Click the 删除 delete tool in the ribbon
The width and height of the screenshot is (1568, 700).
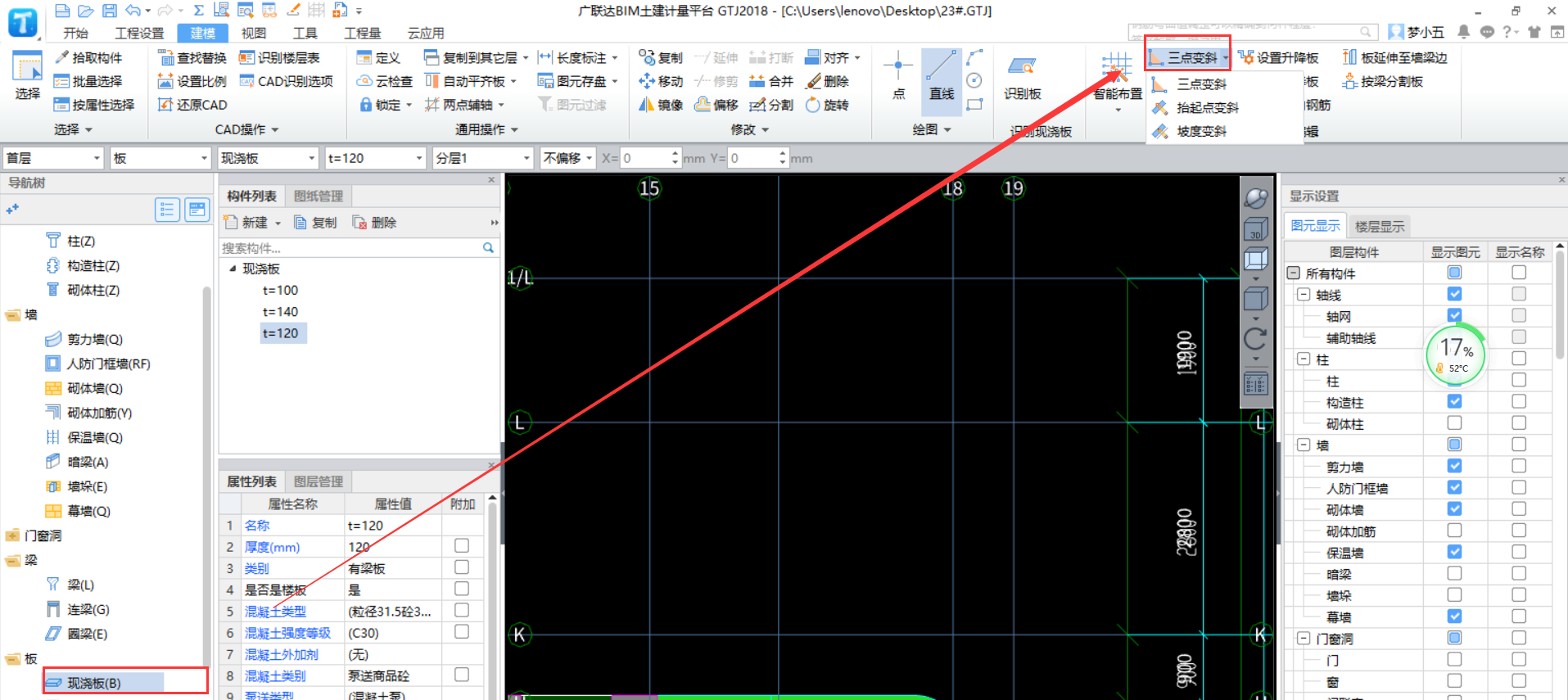828,81
